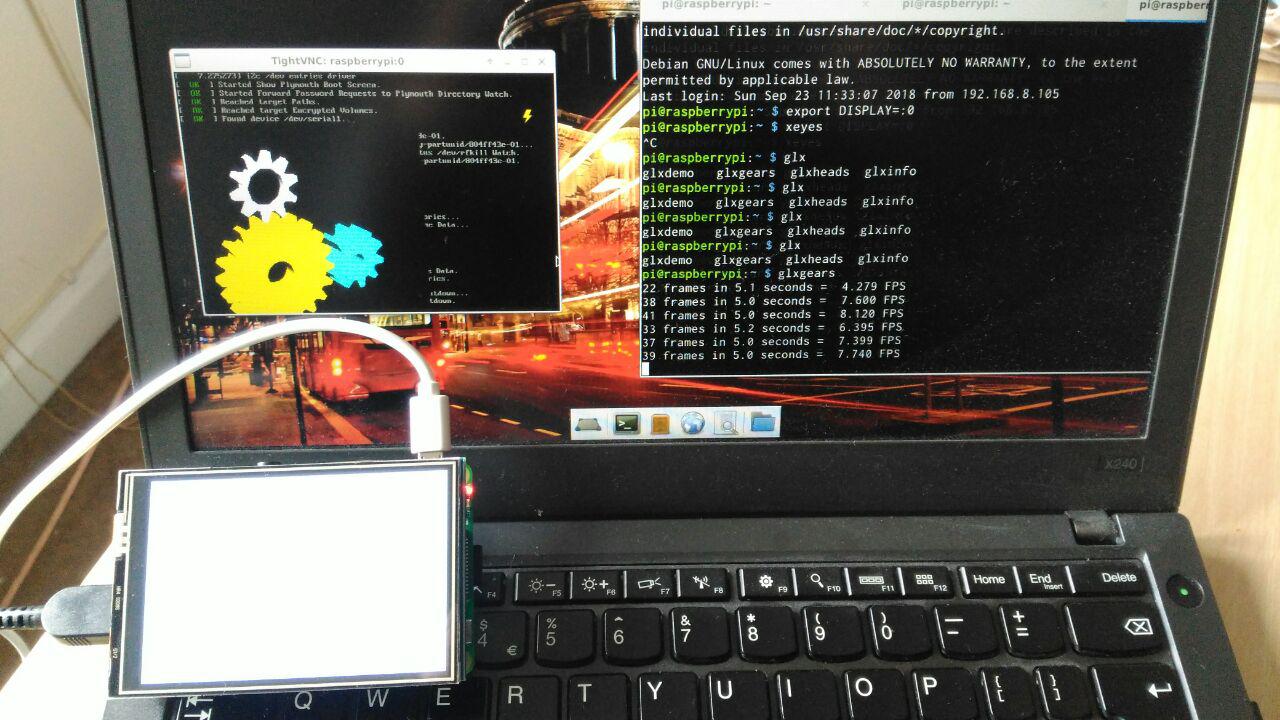Click the "4.279 FPS" output line
The image size is (1280, 720).
[774, 287]
